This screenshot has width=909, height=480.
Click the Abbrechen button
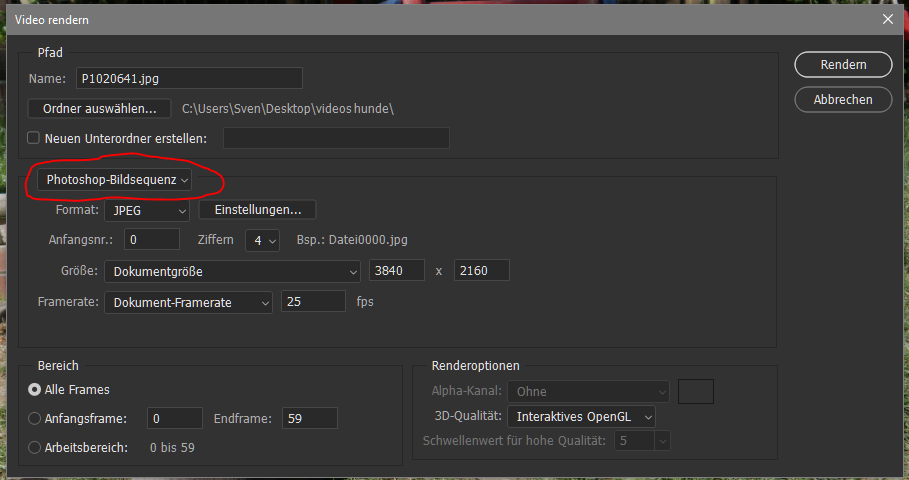[x=843, y=100]
